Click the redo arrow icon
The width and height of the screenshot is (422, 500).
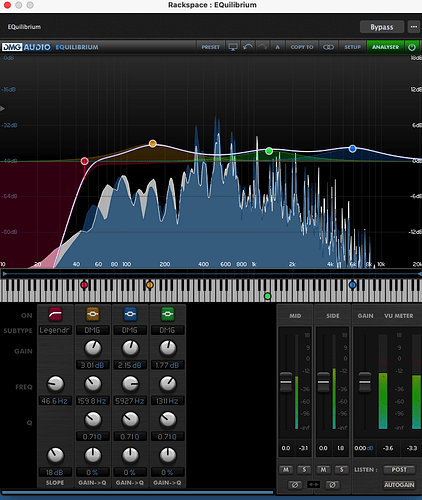tap(263, 47)
